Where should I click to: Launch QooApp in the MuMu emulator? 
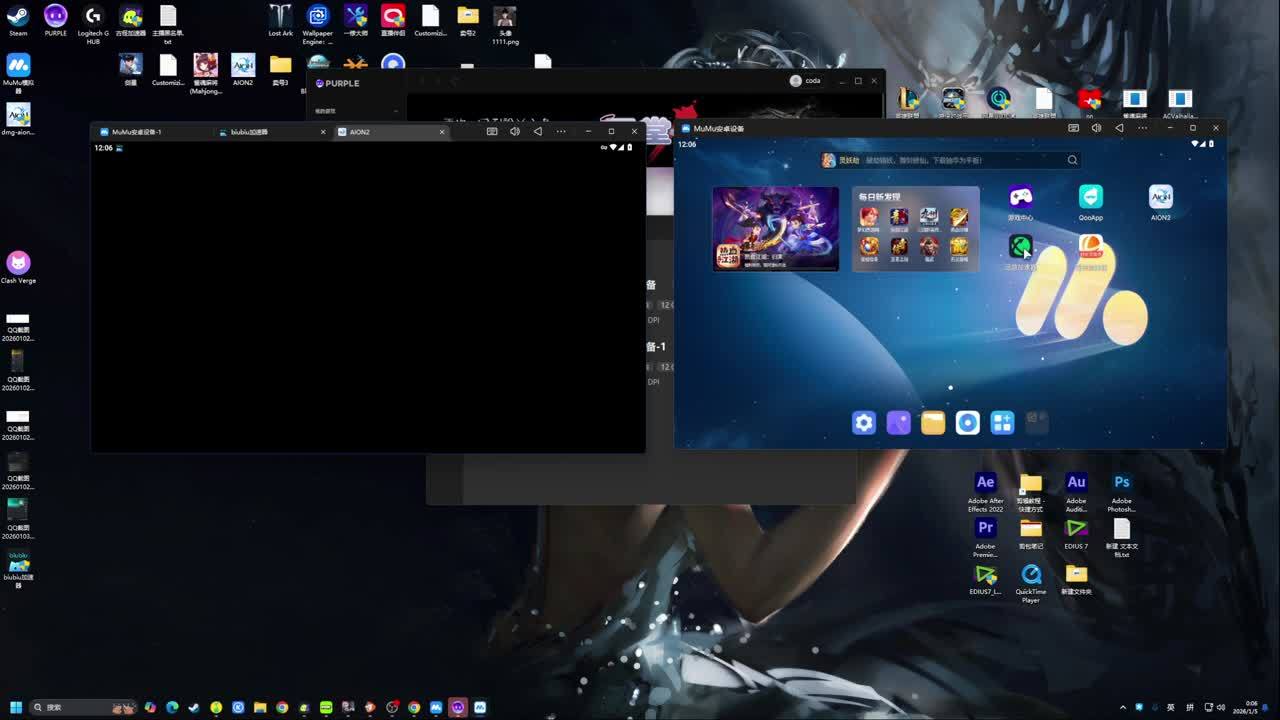1090,198
